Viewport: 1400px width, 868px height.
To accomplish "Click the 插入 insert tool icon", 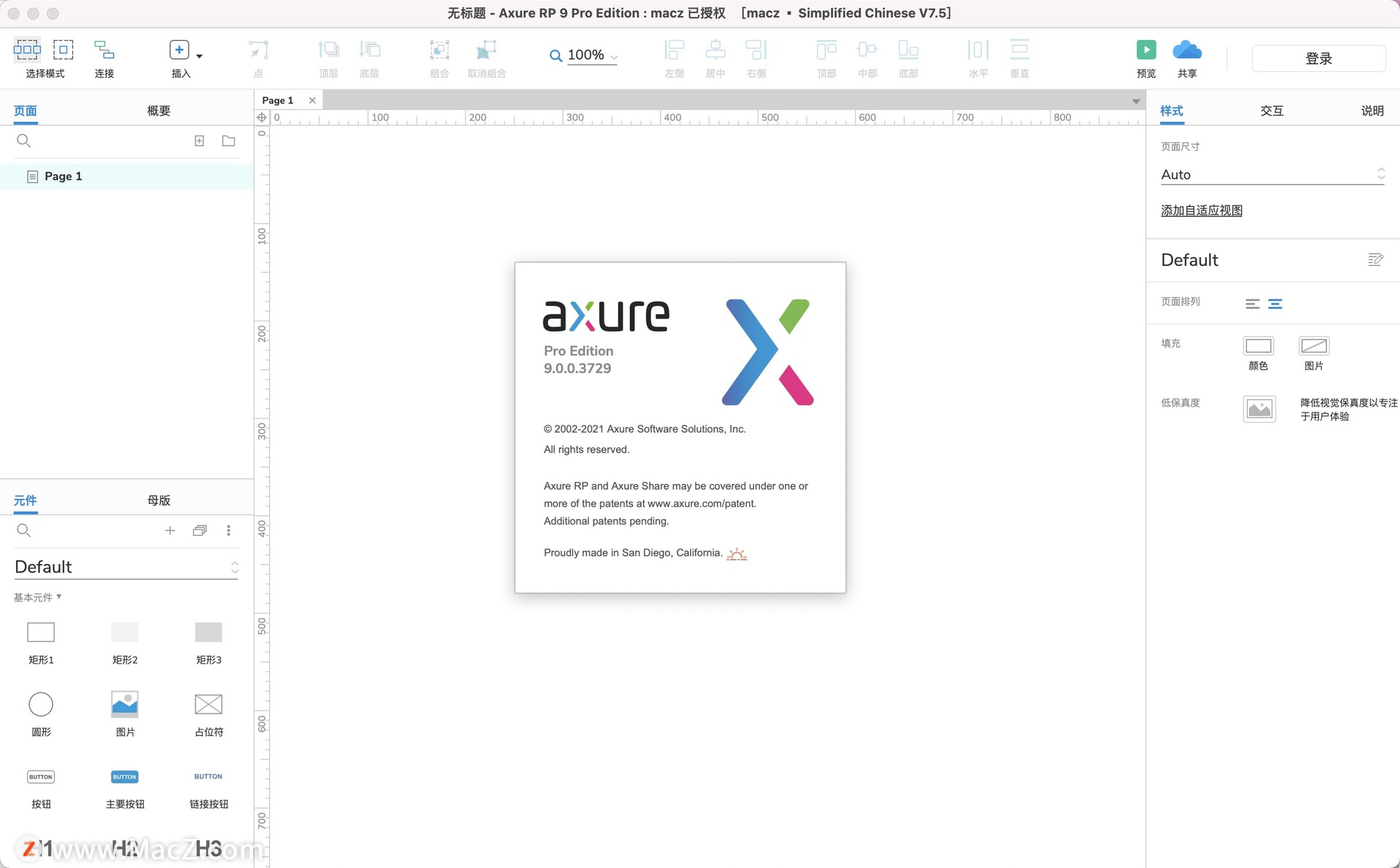I will click(x=179, y=50).
